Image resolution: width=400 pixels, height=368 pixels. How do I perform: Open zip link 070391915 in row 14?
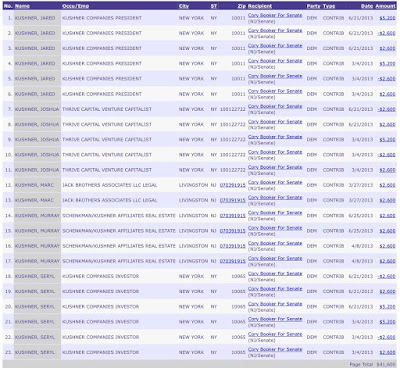click(x=233, y=216)
